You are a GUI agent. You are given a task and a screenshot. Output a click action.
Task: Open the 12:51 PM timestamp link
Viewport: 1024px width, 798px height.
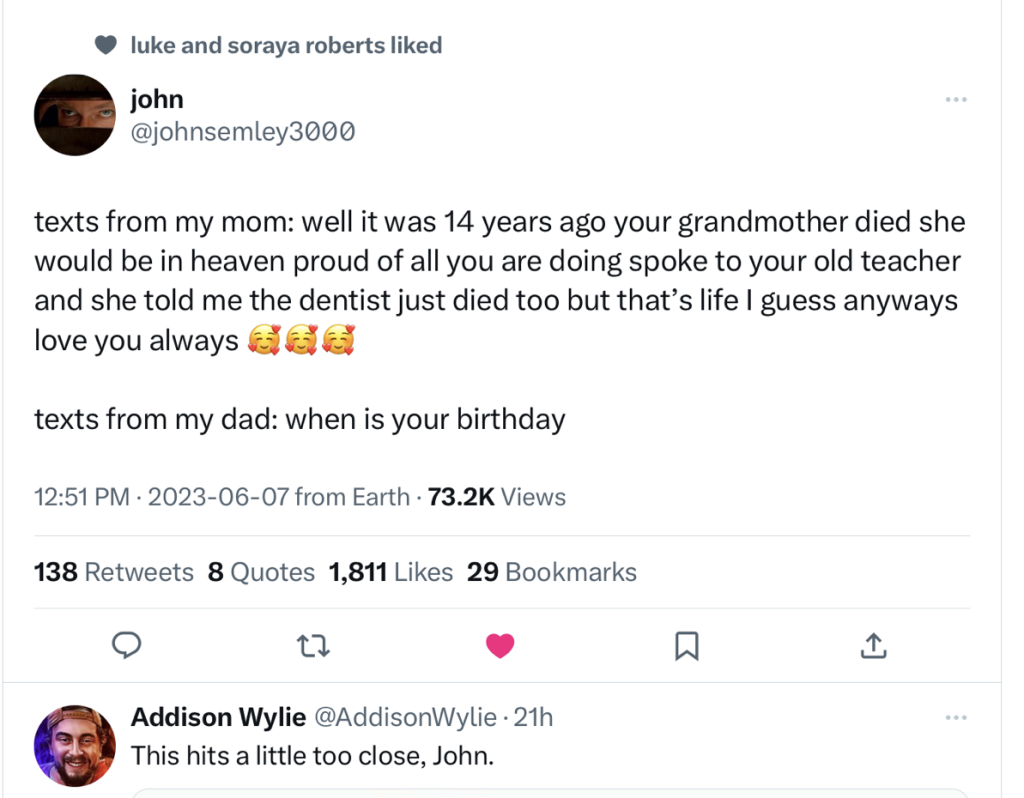[x=81, y=497]
